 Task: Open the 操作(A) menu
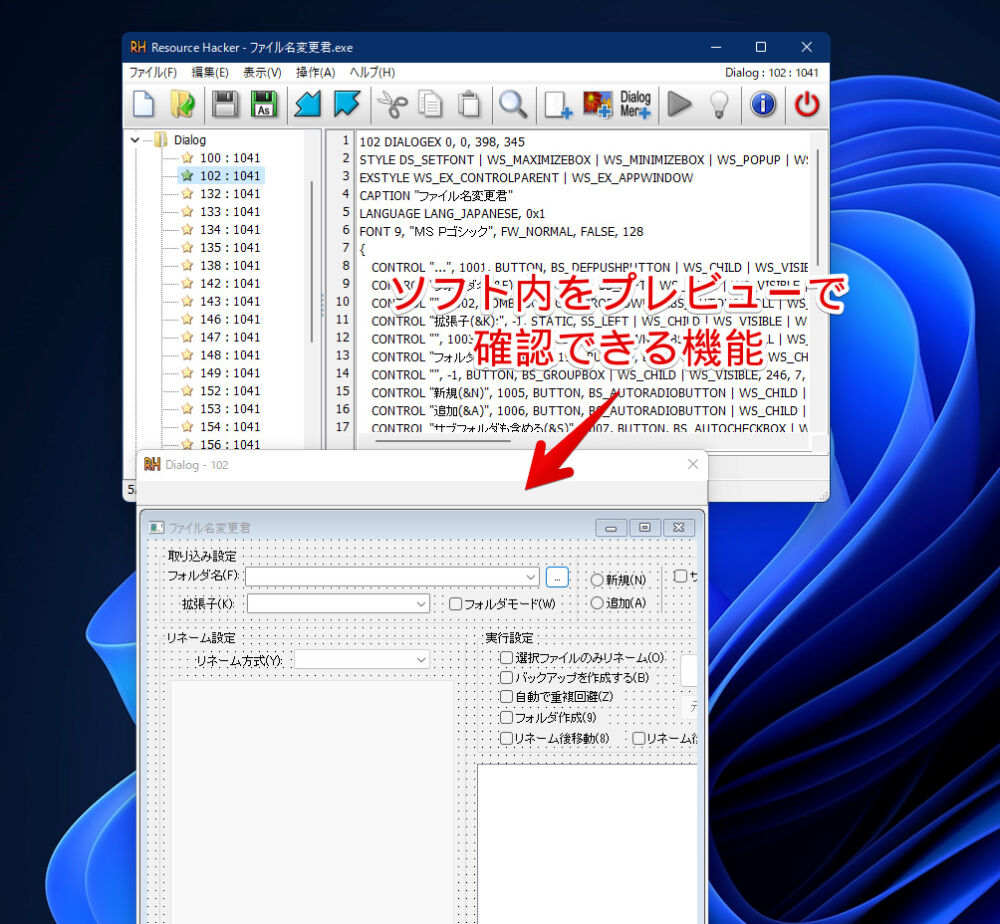pos(315,72)
